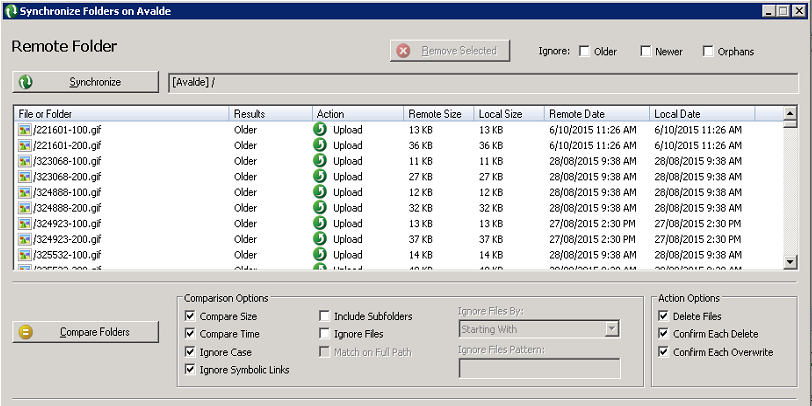Open the Ignore Files By dropdown
The width and height of the screenshot is (812, 406).
coord(612,329)
